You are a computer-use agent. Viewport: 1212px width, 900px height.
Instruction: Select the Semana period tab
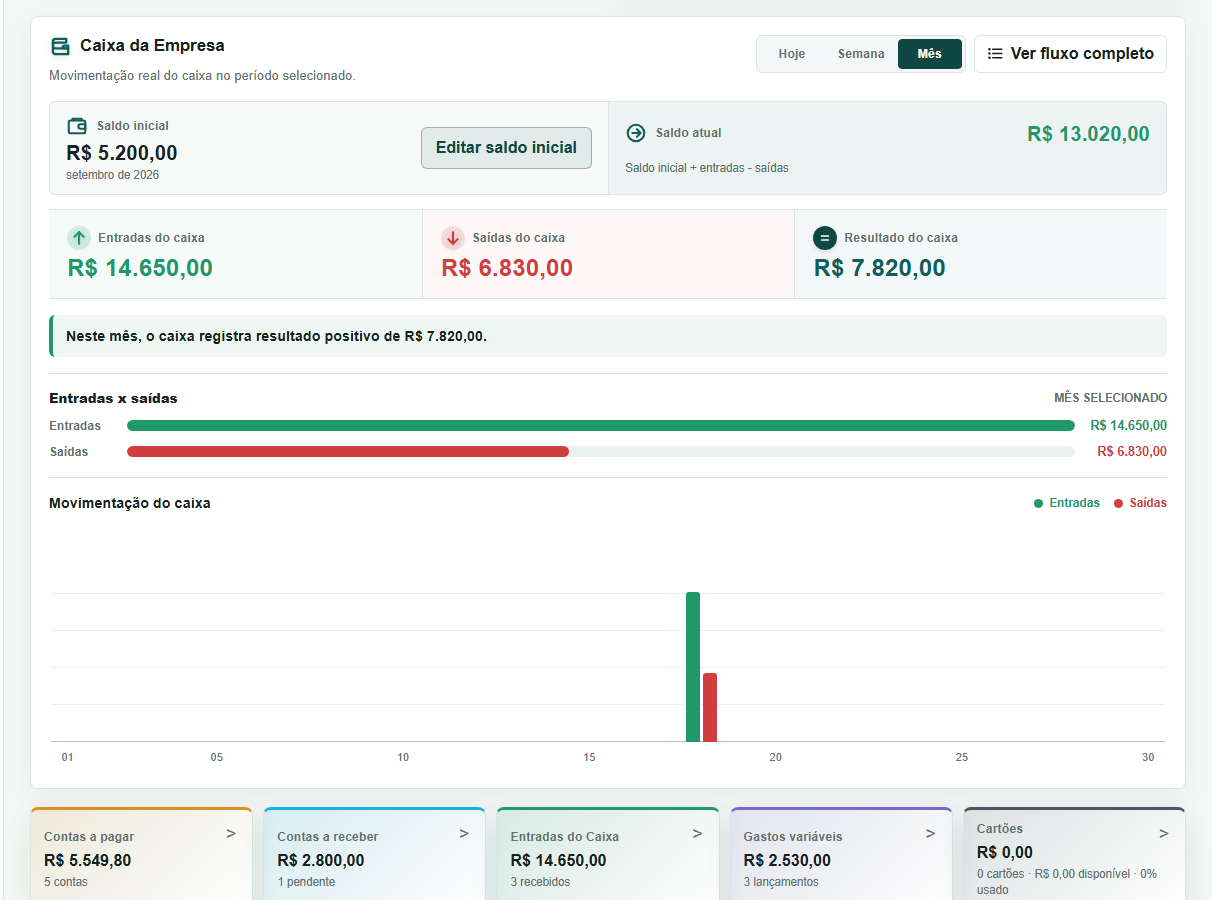tap(861, 54)
